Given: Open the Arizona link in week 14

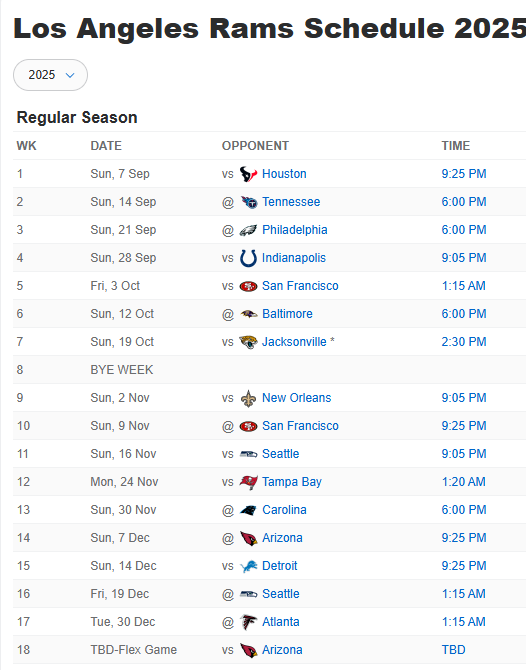Looking at the screenshot, I should click(282, 538).
